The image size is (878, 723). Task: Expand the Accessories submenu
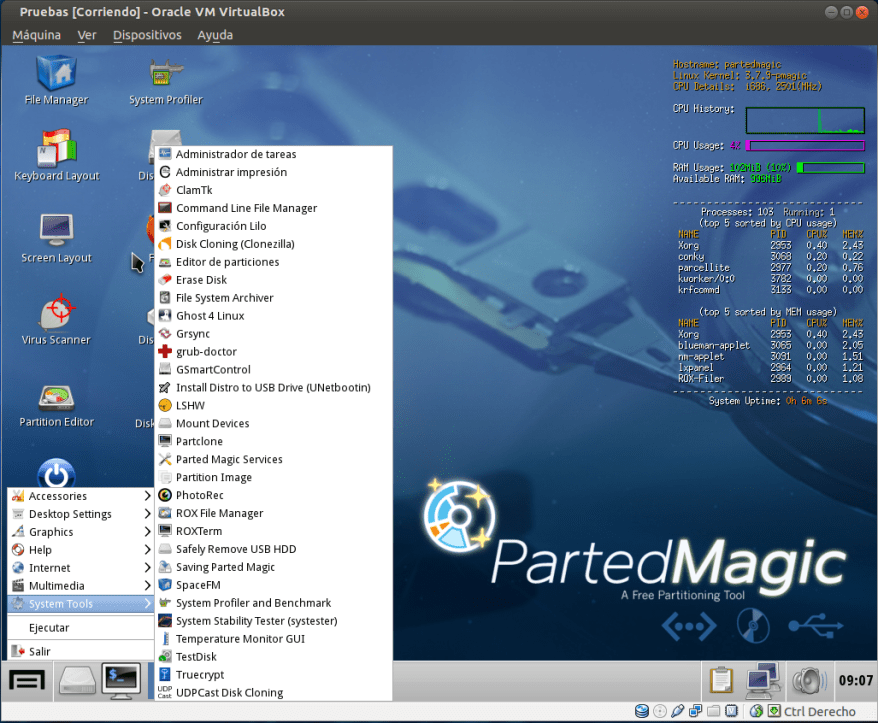[x=60, y=495]
